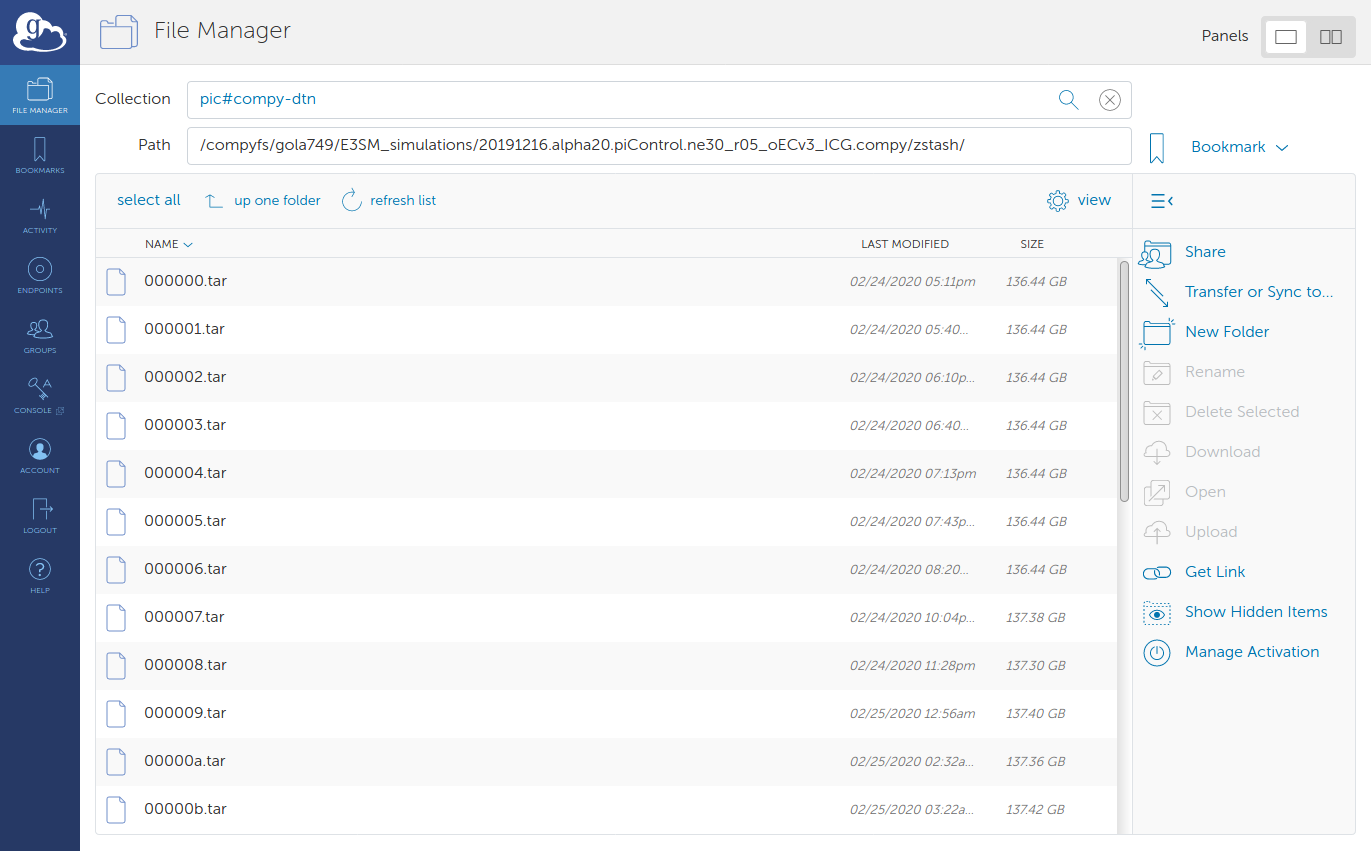Viewport: 1371px width, 851px height.
Task: Open the Bookmark dropdown
Action: point(1239,147)
